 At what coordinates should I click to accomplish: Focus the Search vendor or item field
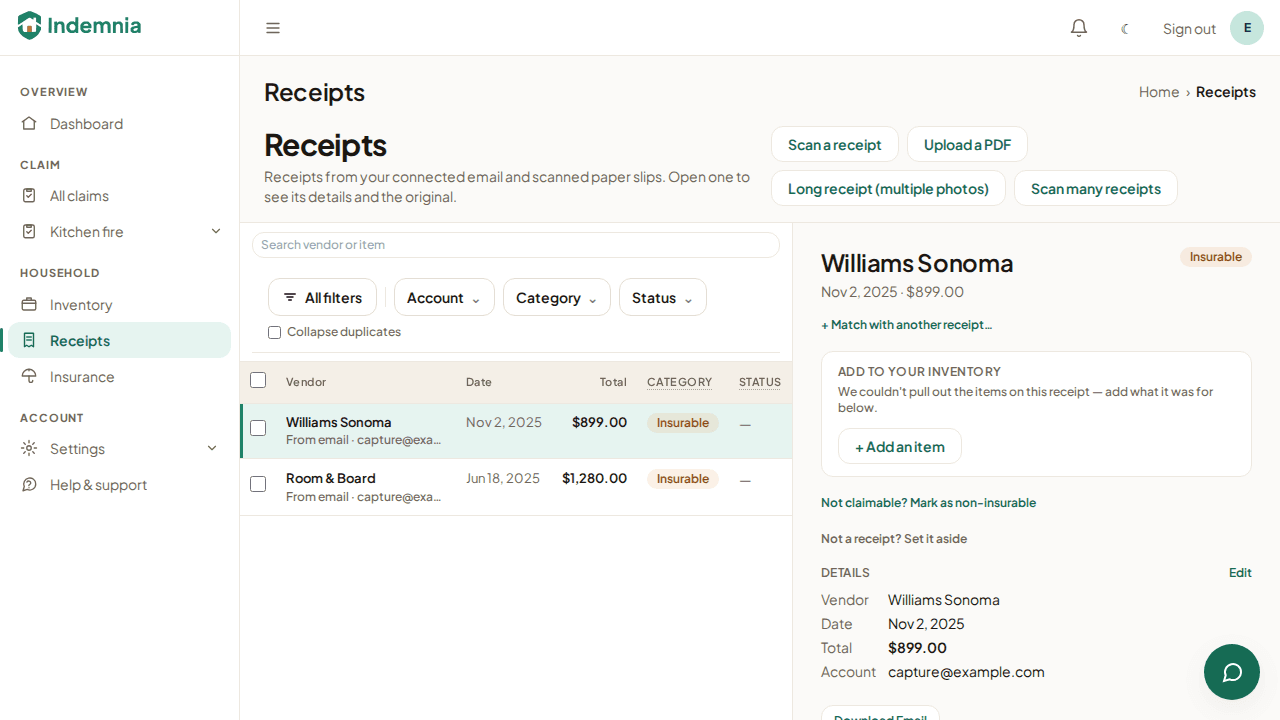coord(516,245)
